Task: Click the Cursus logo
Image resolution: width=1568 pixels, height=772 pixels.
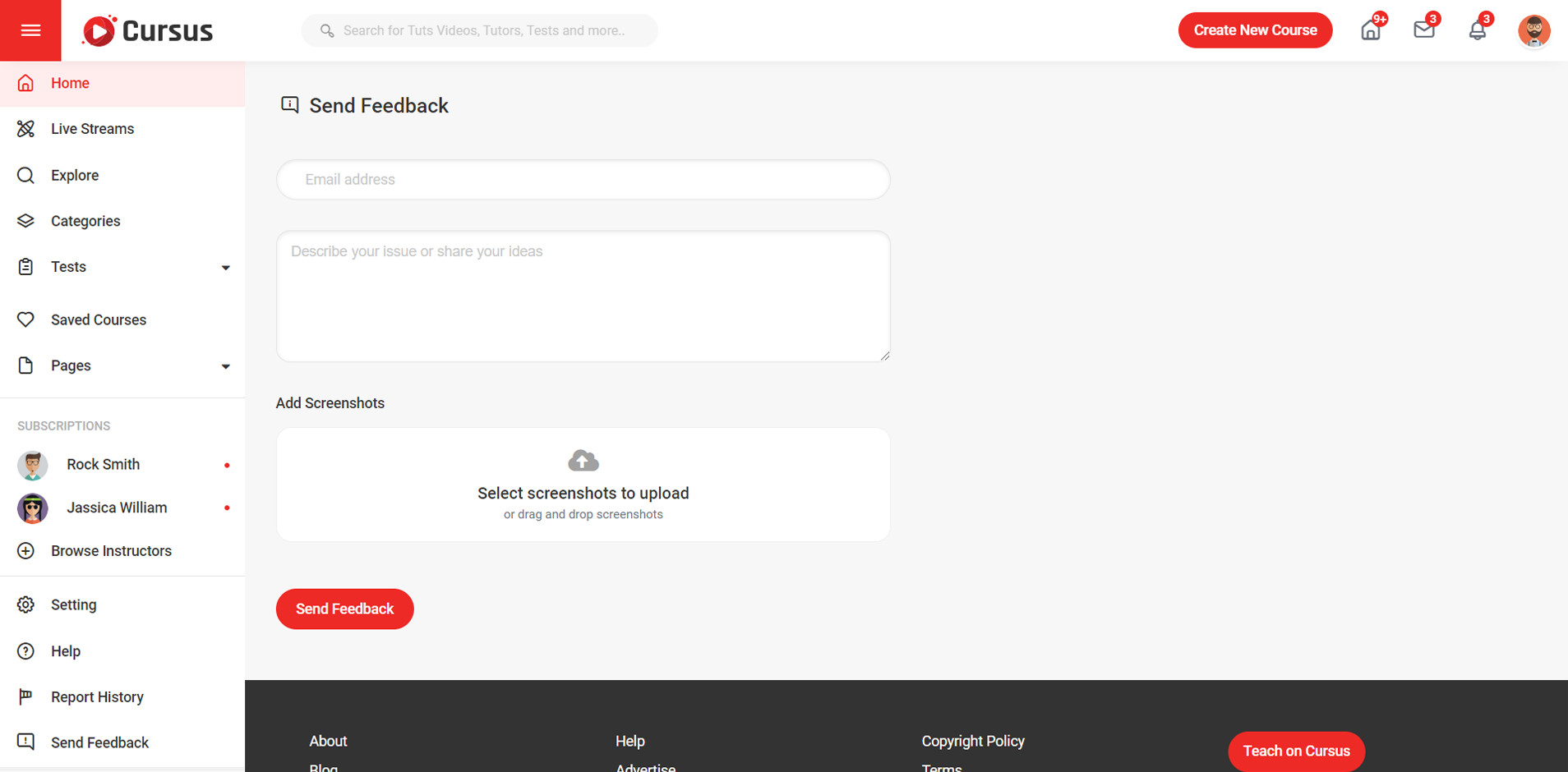Action: [148, 31]
